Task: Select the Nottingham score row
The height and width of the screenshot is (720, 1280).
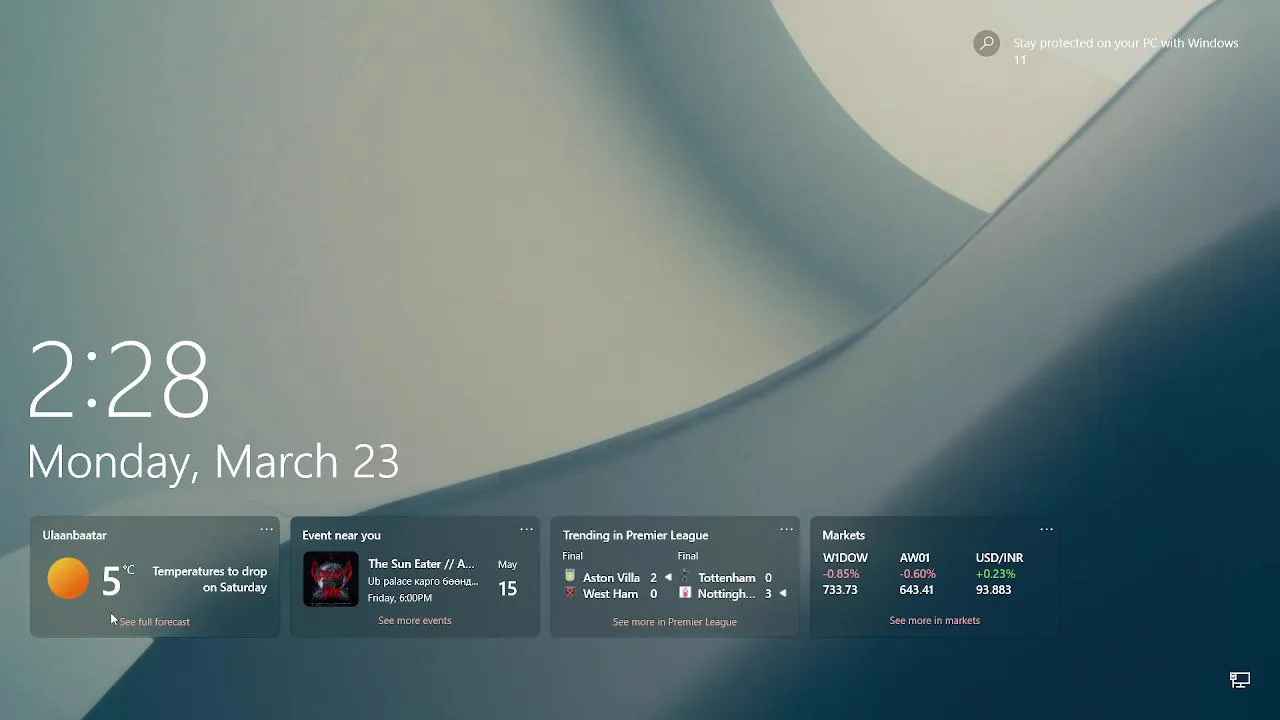Action: coord(732,594)
